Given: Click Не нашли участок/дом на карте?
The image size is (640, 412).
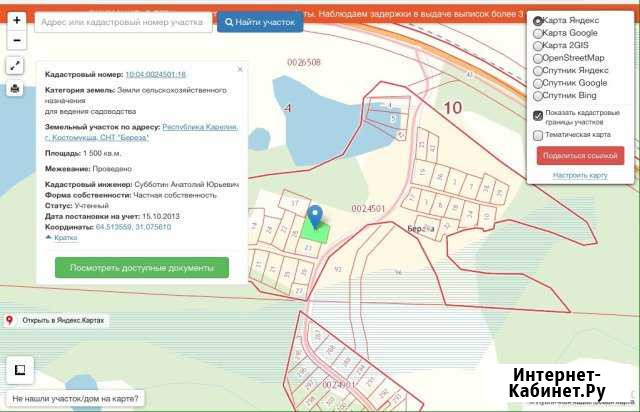Looking at the screenshot, I should pos(75,399).
